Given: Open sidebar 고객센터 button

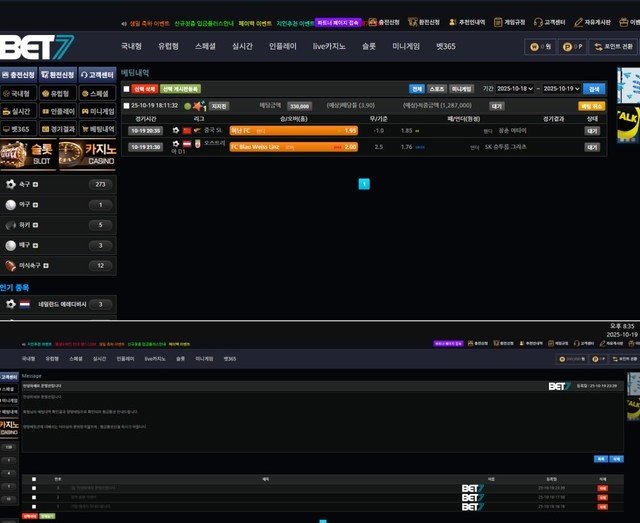Looking at the screenshot, I should pyautogui.click(x=97, y=75).
